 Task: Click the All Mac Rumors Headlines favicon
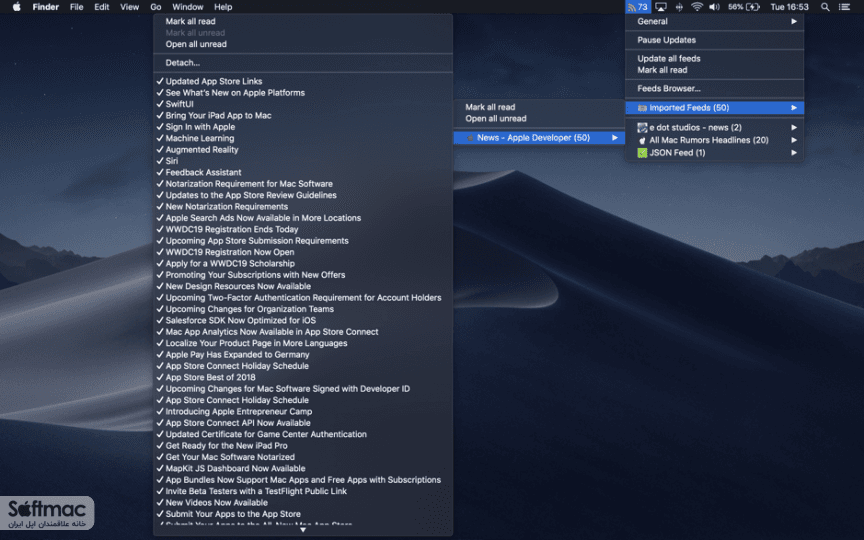pyautogui.click(x=642, y=140)
